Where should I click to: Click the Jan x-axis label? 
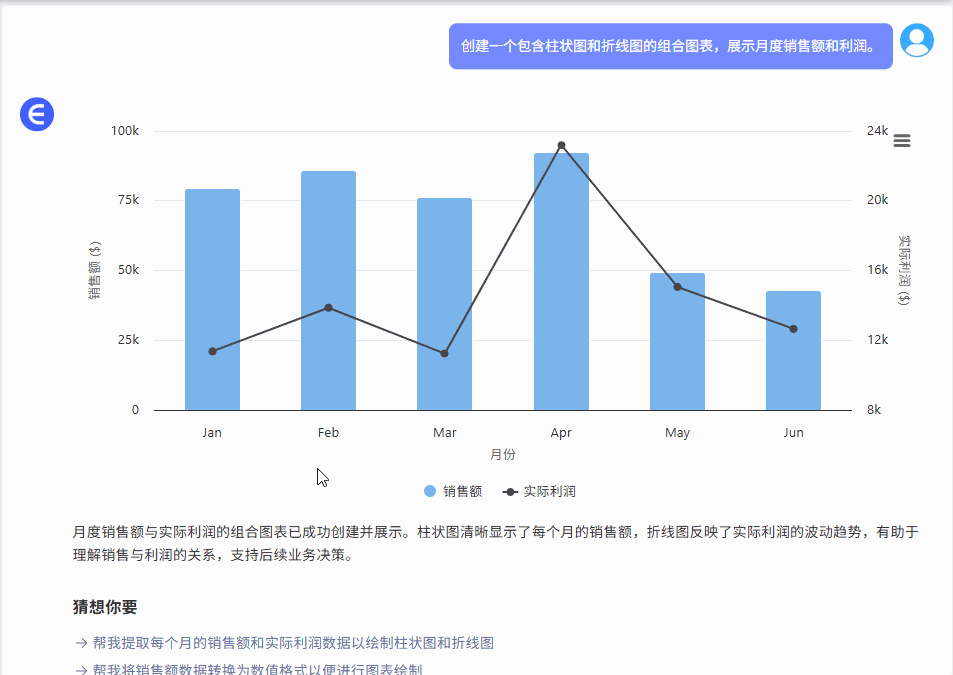pos(212,433)
